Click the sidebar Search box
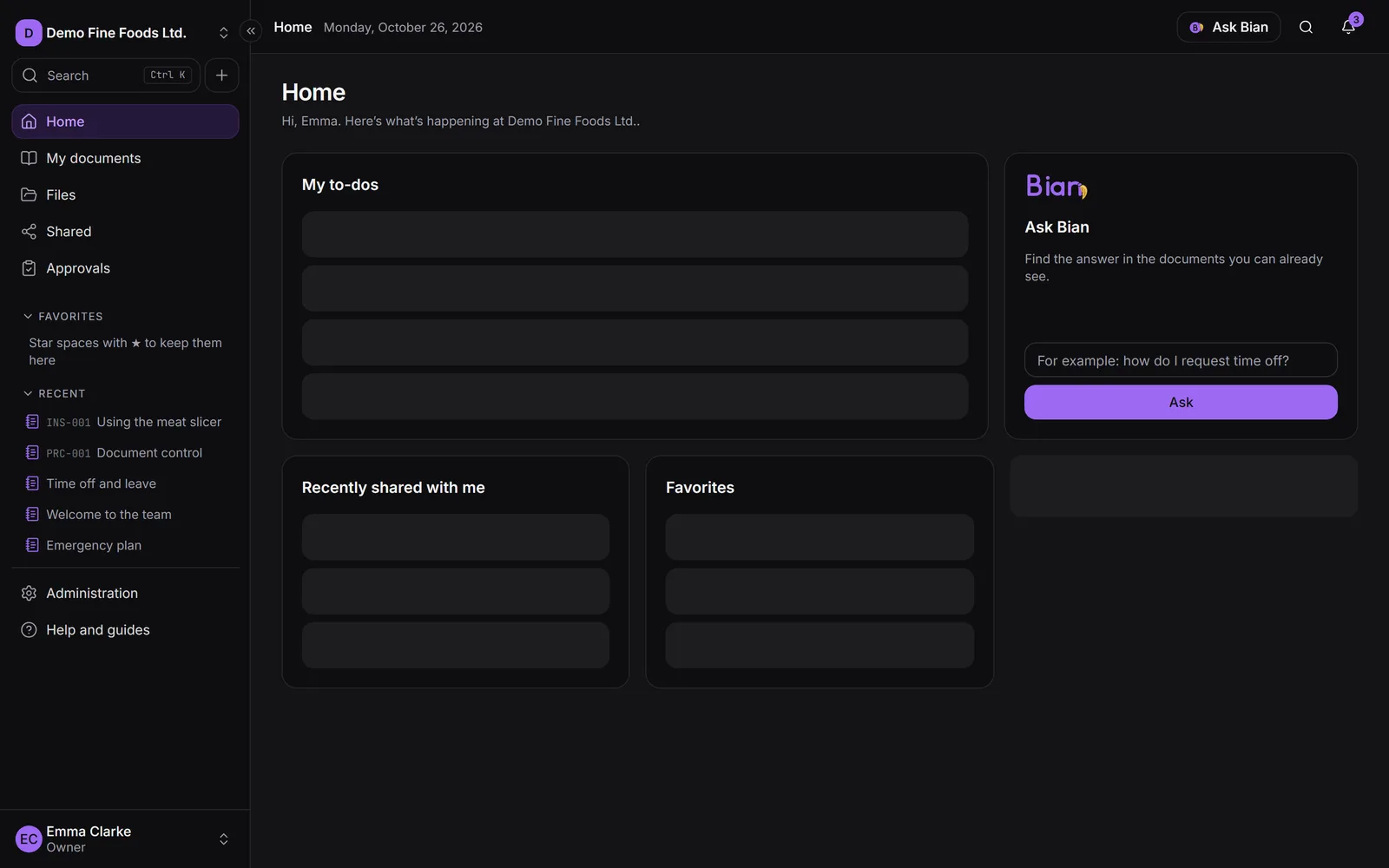This screenshot has width=1389, height=868. click(106, 76)
